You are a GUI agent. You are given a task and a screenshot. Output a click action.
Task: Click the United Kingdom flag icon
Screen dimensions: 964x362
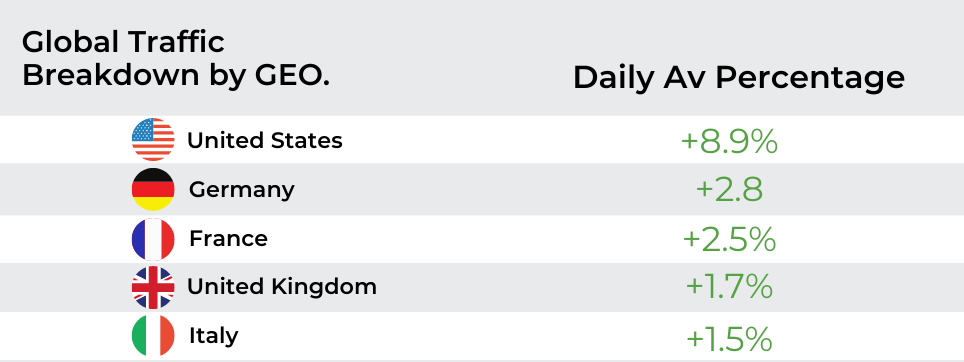pyautogui.click(x=153, y=287)
